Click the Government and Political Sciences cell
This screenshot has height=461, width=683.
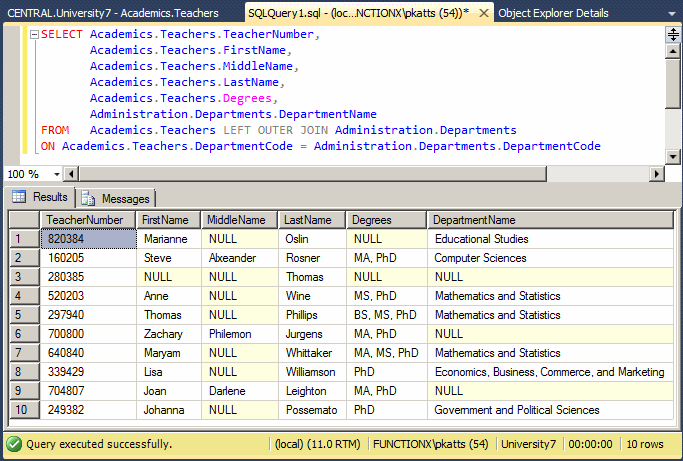pos(551,410)
